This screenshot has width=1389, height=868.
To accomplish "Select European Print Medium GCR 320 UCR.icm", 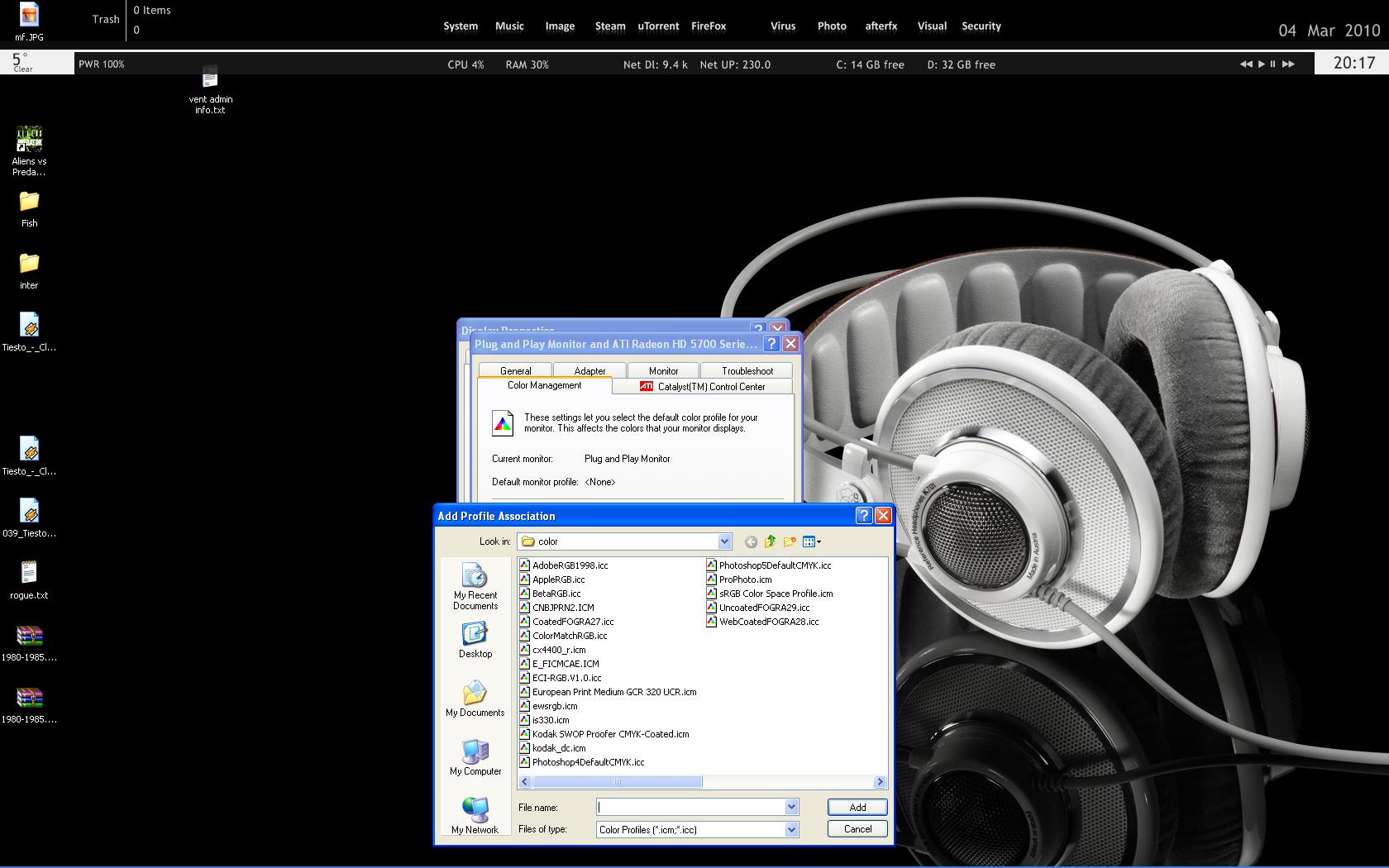I will click(x=609, y=692).
